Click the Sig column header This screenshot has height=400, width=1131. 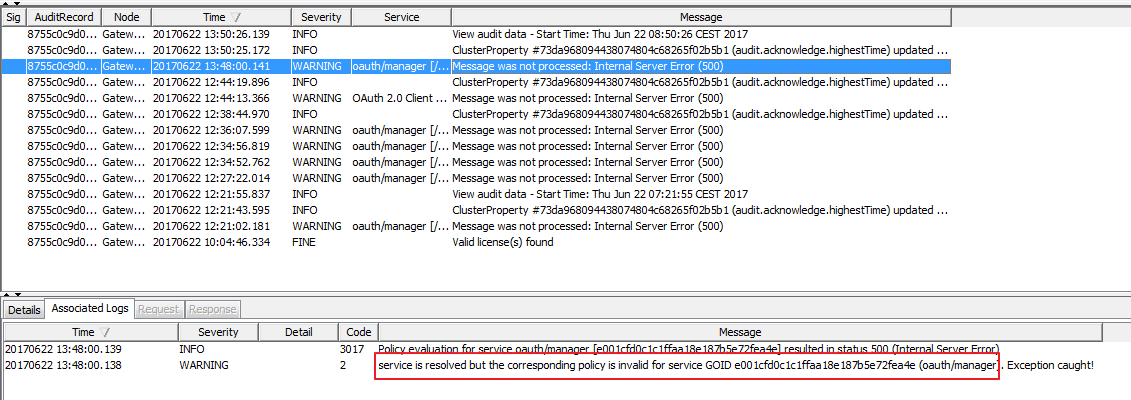(x=13, y=17)
